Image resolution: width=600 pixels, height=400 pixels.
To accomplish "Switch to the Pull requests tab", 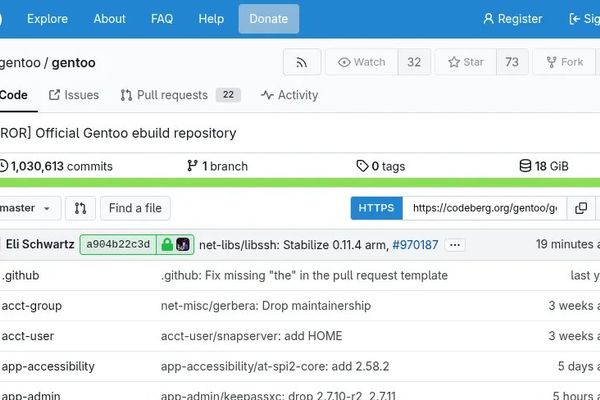I will (x=180, y=95).
